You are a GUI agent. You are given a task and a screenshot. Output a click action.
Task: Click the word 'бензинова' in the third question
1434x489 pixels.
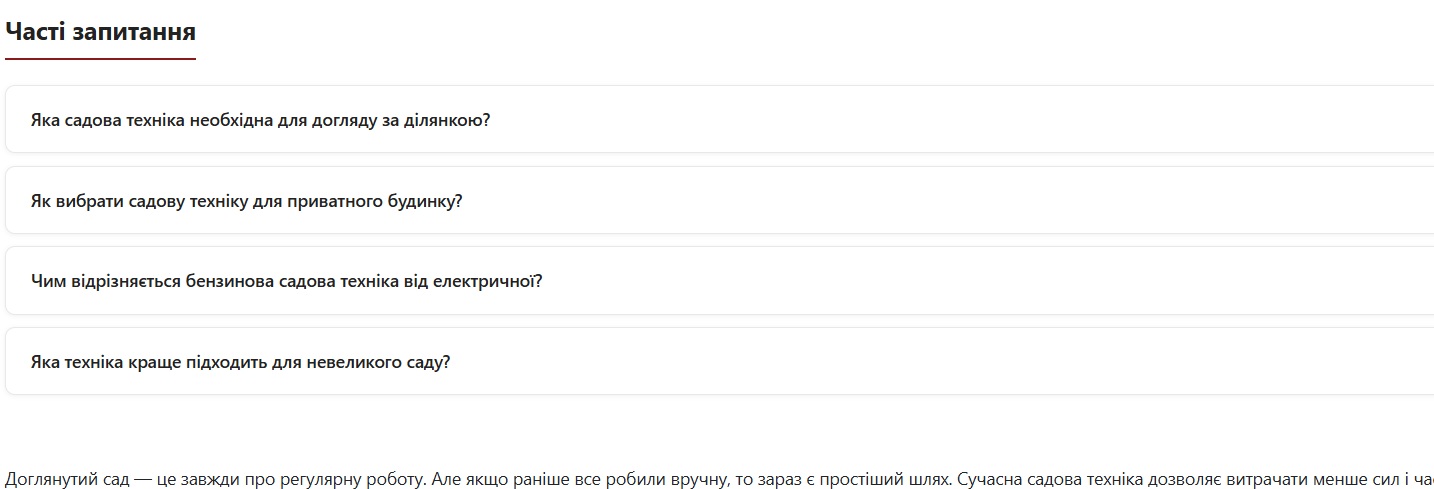point(228,281)
